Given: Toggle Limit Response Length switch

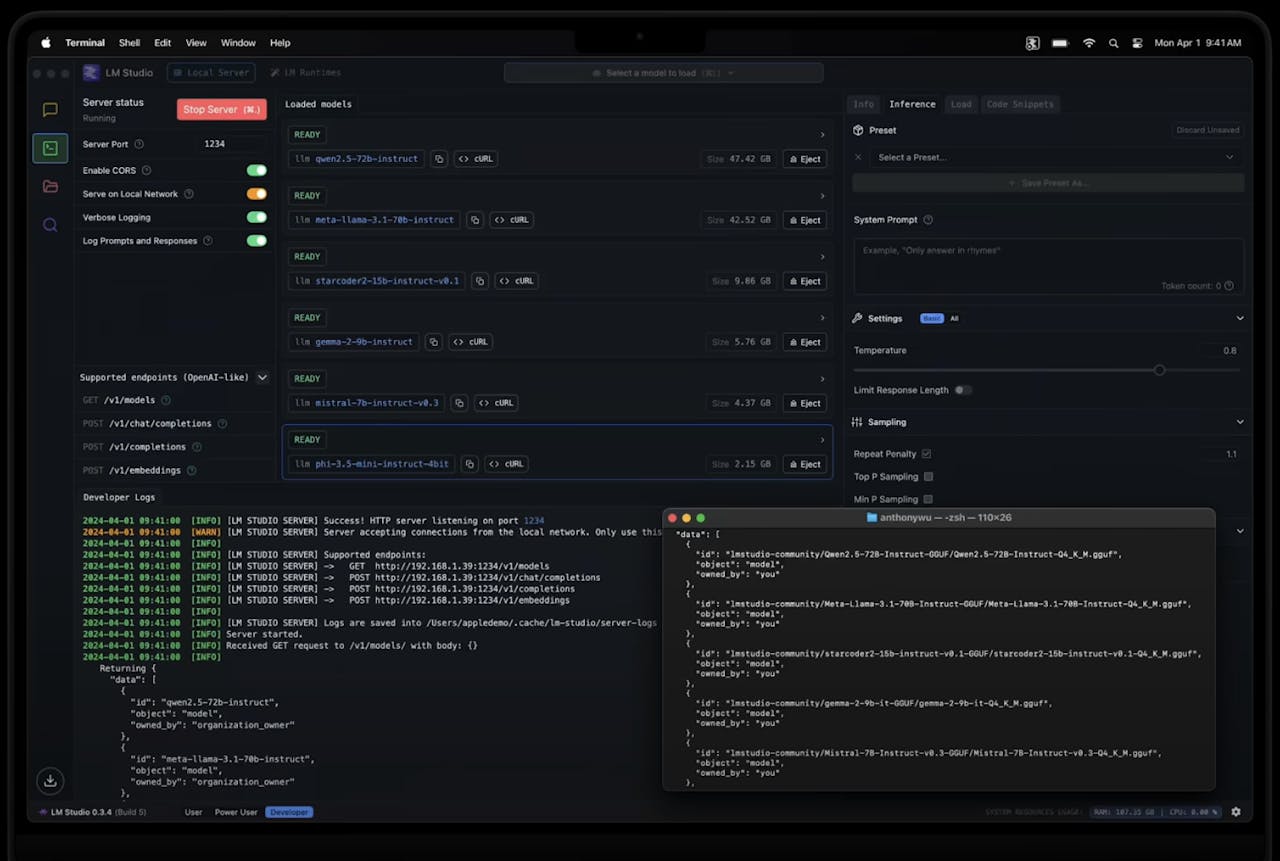Looking at the screenshot, I should click(963, 390).
